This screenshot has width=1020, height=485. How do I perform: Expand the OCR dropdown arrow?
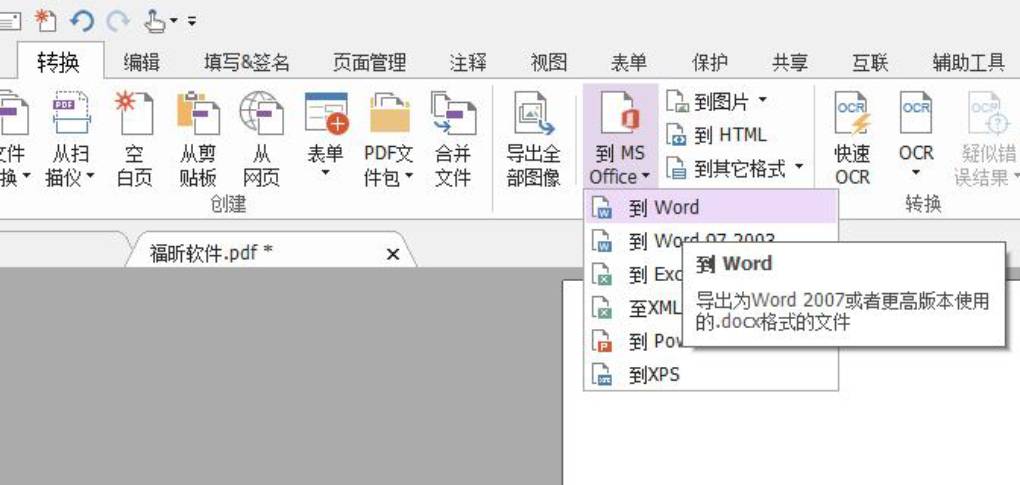point(916,173)
